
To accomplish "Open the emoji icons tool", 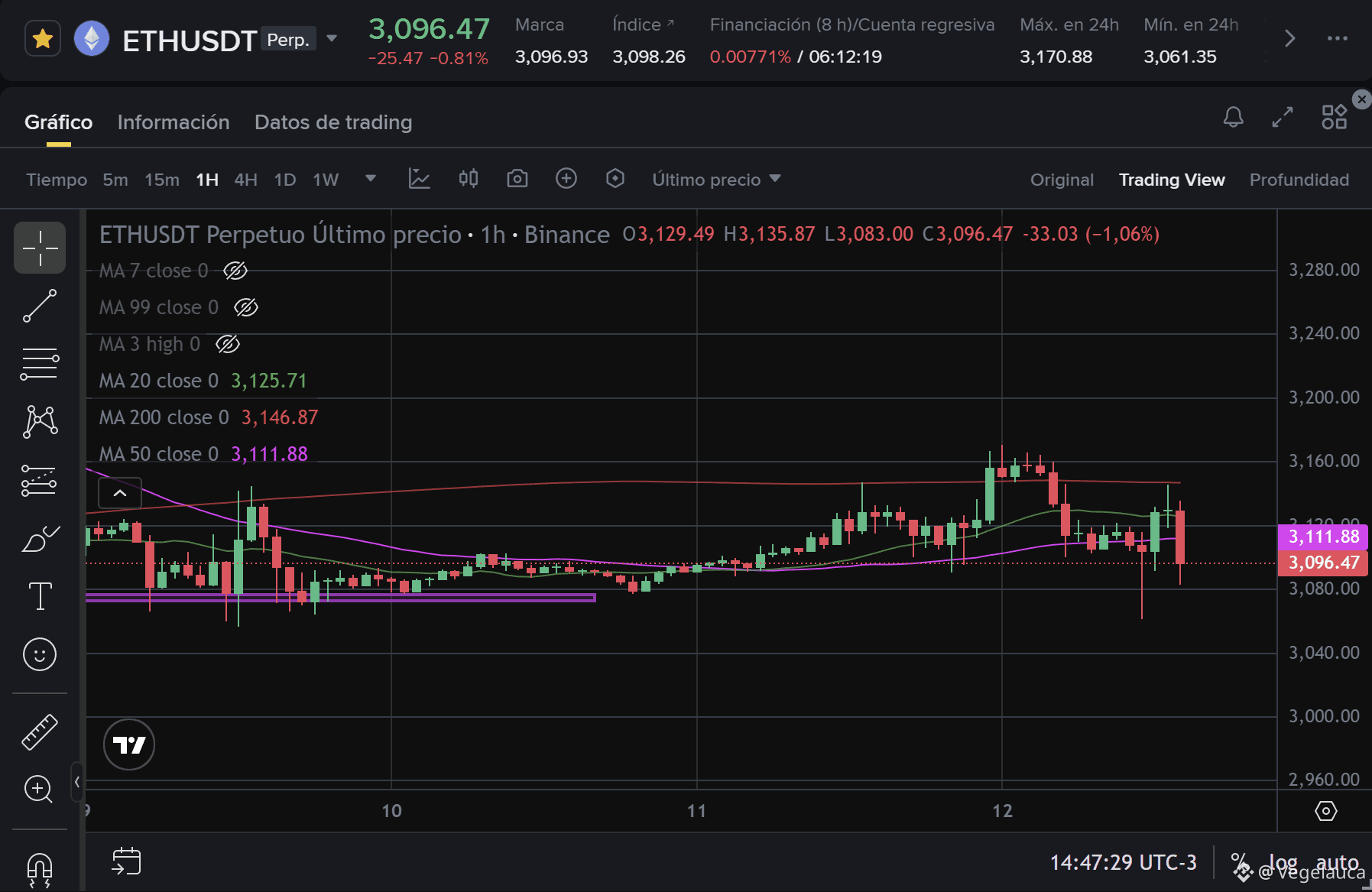I will (x=40, y=654).
